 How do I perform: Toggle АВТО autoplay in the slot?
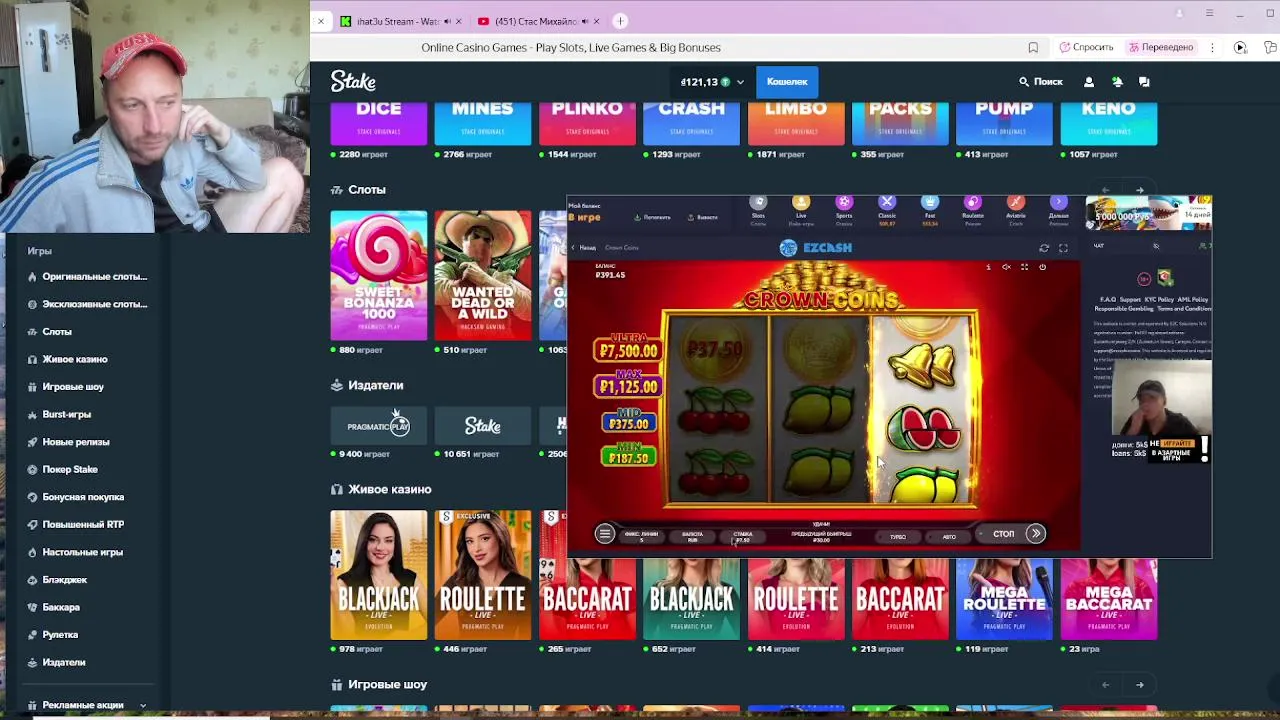[949, 537]
